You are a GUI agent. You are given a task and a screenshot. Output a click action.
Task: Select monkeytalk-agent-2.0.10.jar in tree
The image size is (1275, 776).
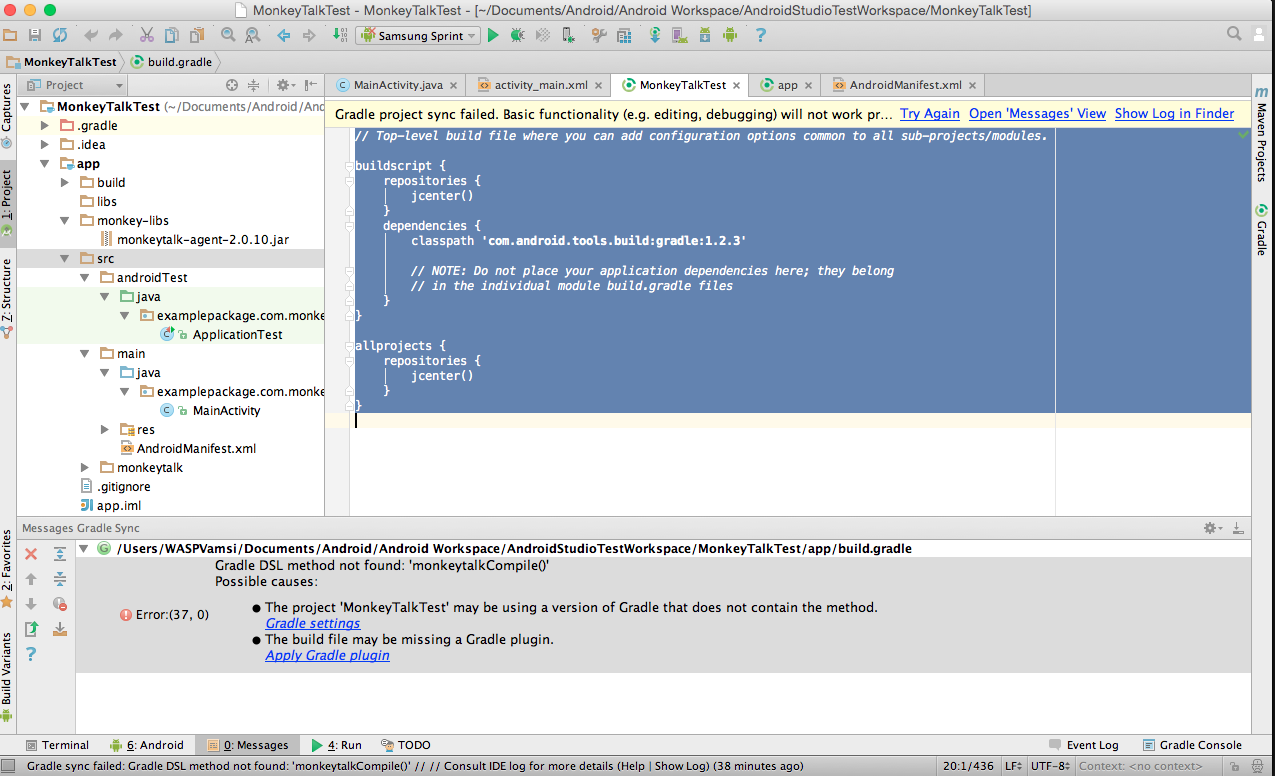tap(202, 240)
